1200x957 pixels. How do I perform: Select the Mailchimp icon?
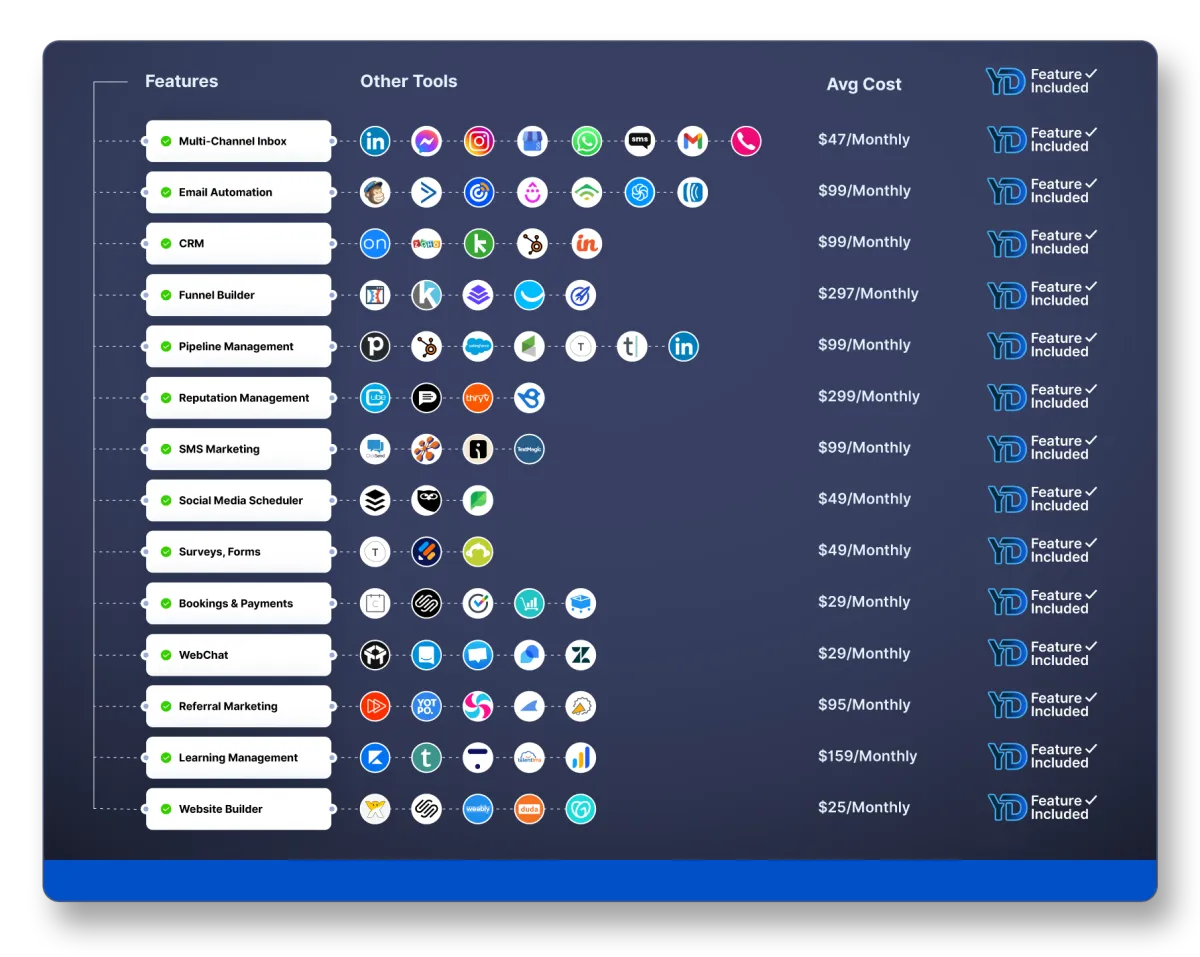(375, 192)
